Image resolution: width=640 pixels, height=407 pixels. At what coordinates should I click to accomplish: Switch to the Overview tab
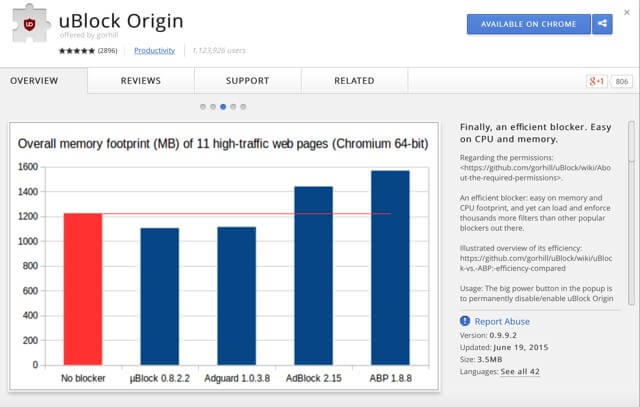click(34, 81)
